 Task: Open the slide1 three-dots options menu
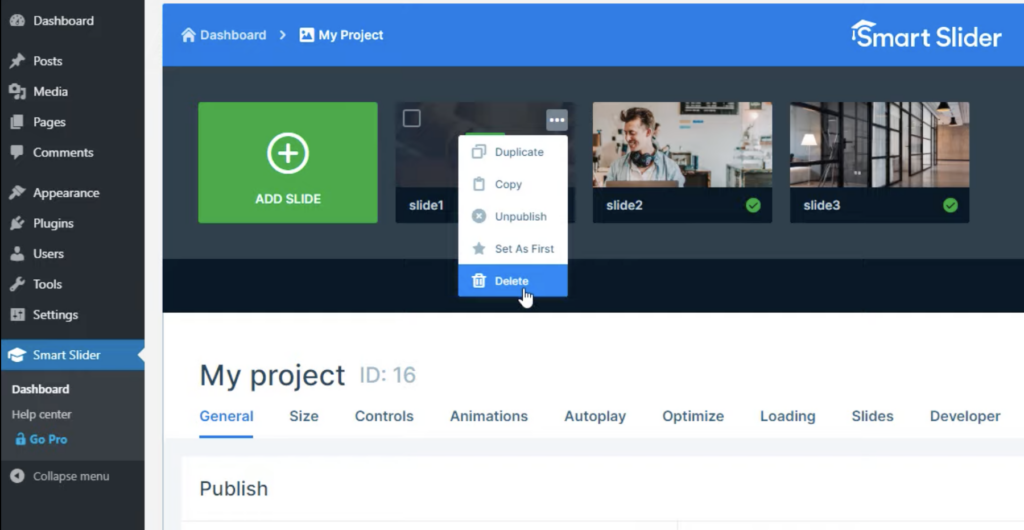[x=557, y=120]
